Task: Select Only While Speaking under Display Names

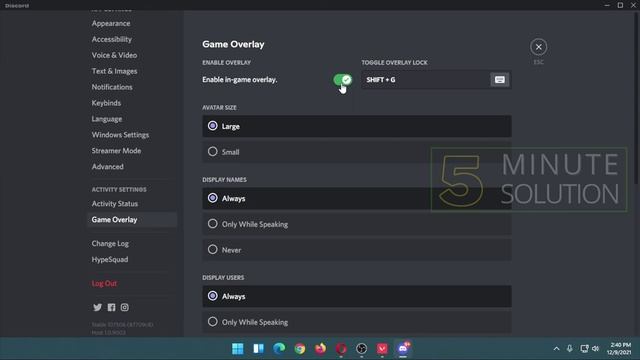Action: [357, 224]
